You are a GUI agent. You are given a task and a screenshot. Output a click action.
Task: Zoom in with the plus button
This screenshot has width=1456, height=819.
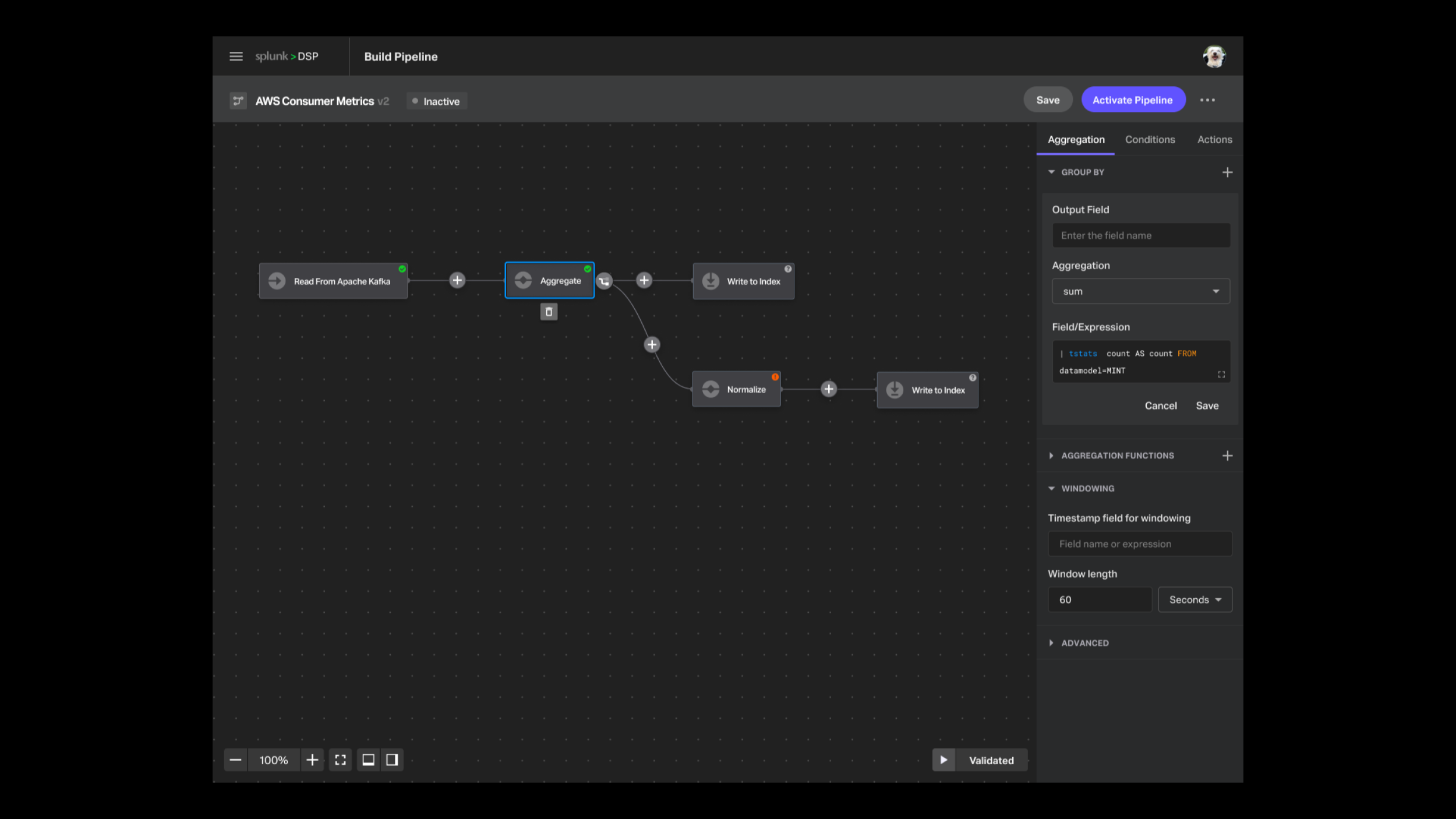[x=312, y=760]
